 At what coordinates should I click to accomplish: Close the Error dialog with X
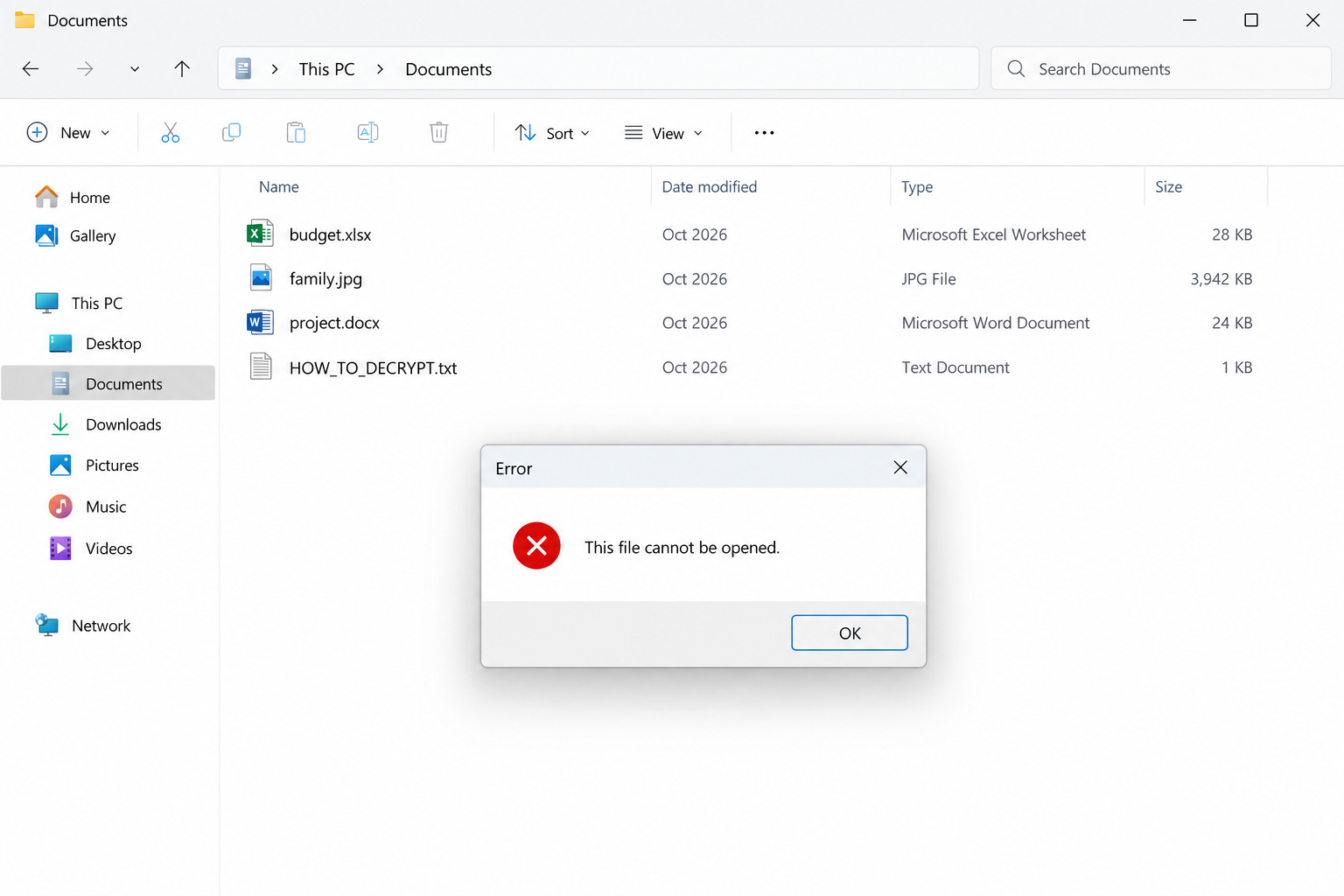click(900, 467)
